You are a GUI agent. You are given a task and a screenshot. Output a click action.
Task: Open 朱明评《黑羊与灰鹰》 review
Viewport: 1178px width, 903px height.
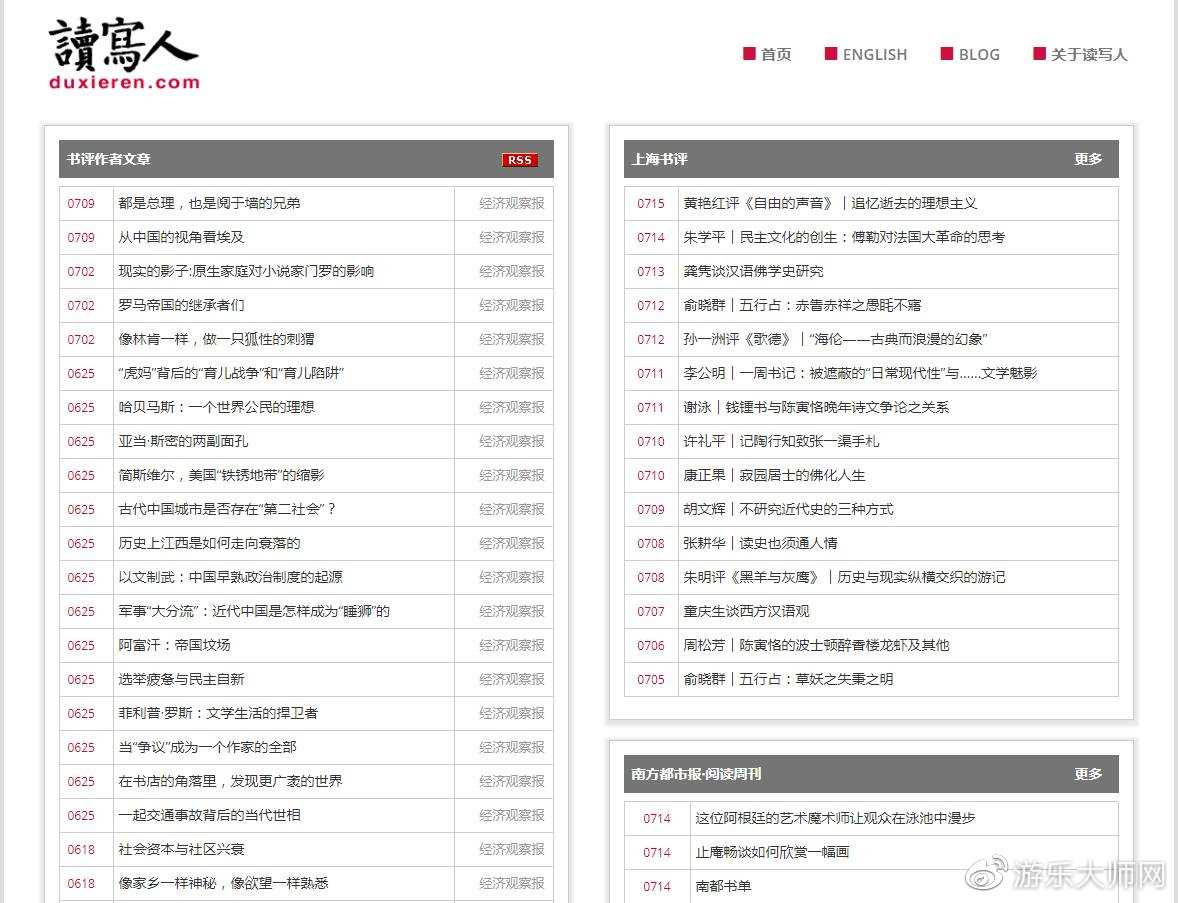[x=844, y=578]
